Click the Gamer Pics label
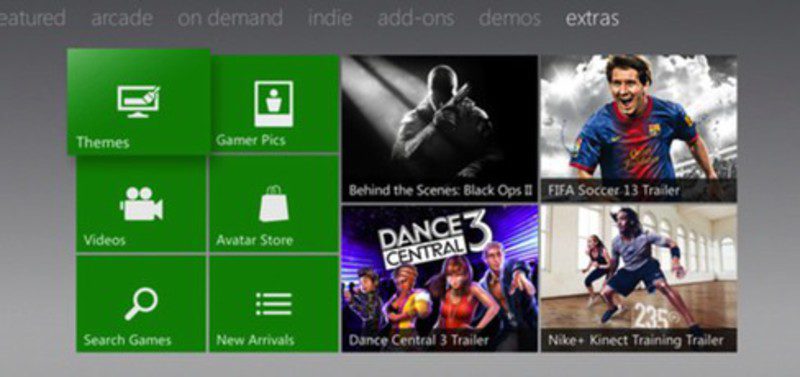Screen dimensions: 800x377 [251, 140]
